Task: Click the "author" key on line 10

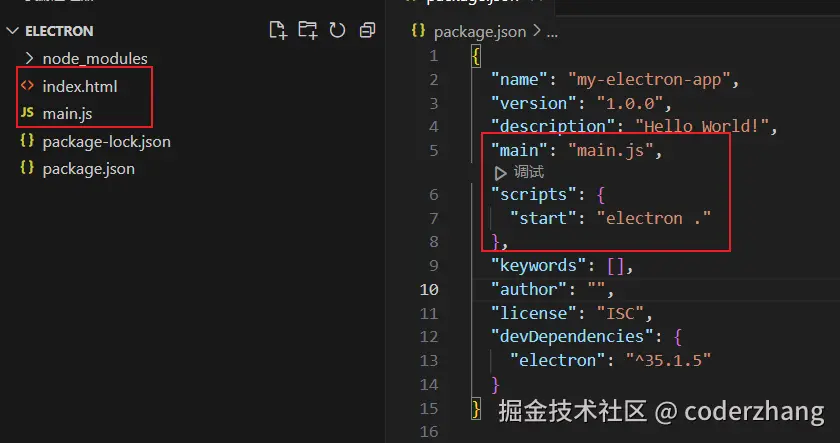Action: coord(529,289)
